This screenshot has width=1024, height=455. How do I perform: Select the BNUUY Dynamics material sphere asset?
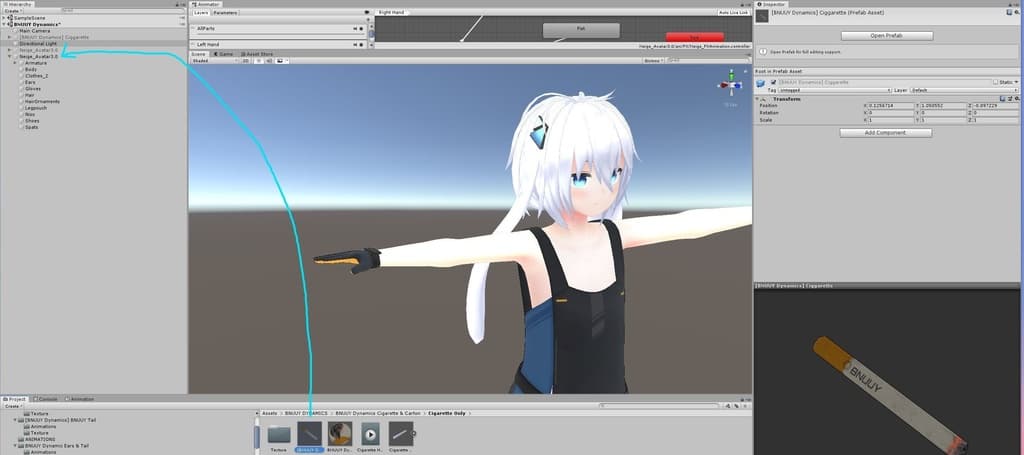click(340, 433)
